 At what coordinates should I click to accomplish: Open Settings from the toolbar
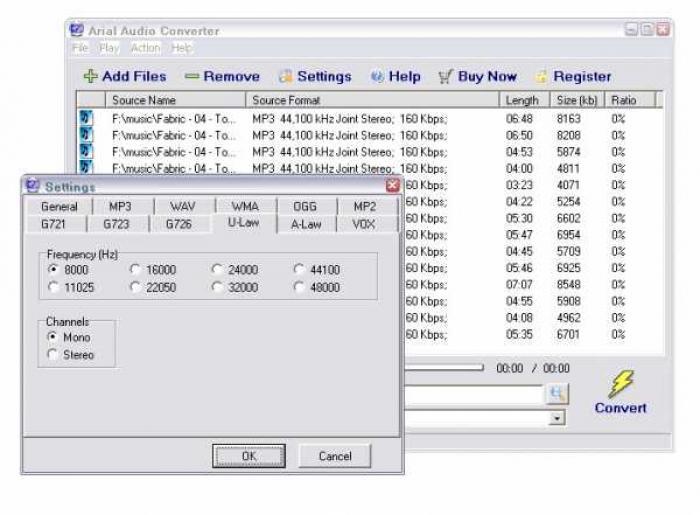coord(286,77)
